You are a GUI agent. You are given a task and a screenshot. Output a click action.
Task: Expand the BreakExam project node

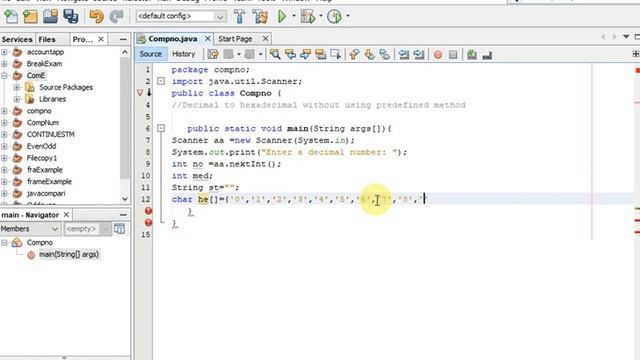click(4, 64)
